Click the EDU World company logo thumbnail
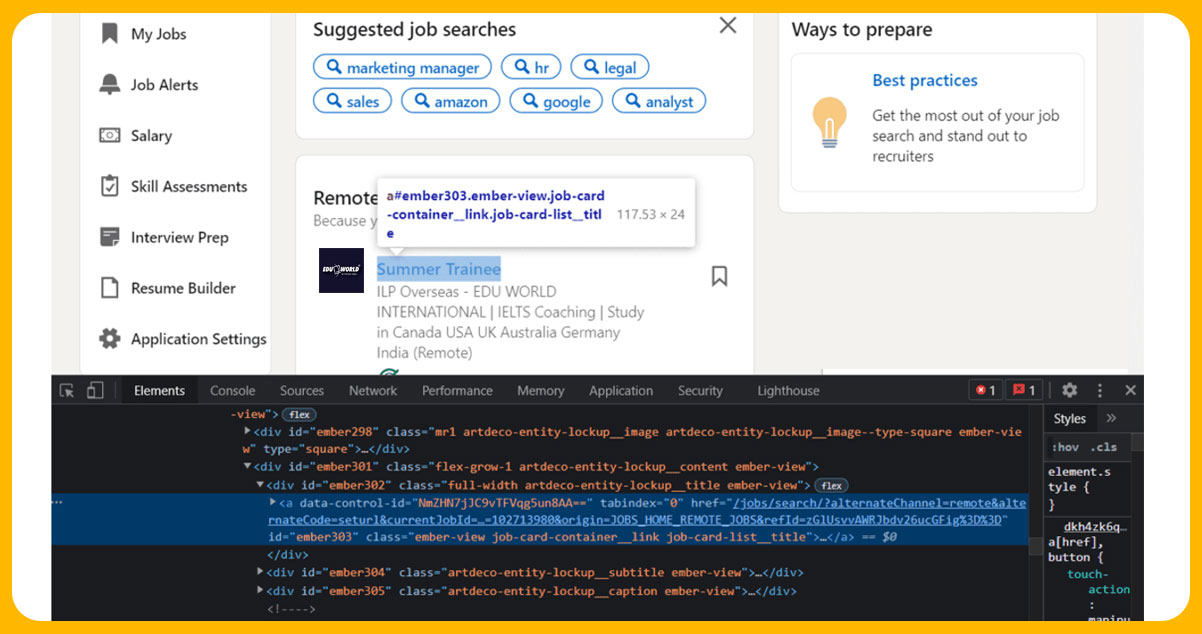This screenshot has height=634, width=1202. pos(341,271)
